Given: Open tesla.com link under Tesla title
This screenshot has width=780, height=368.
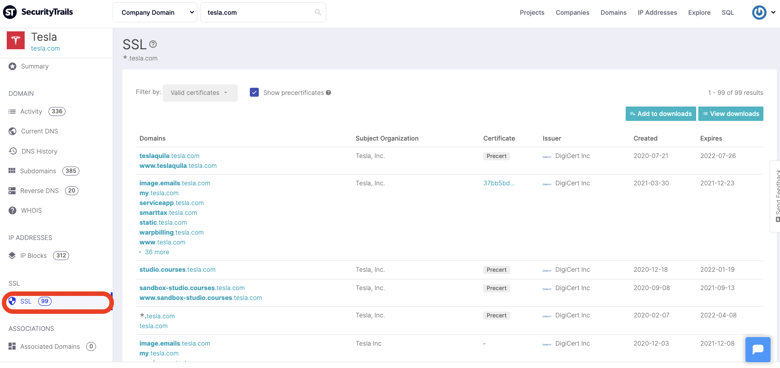Looking at the screenshot, I should [x=45, y=49].
